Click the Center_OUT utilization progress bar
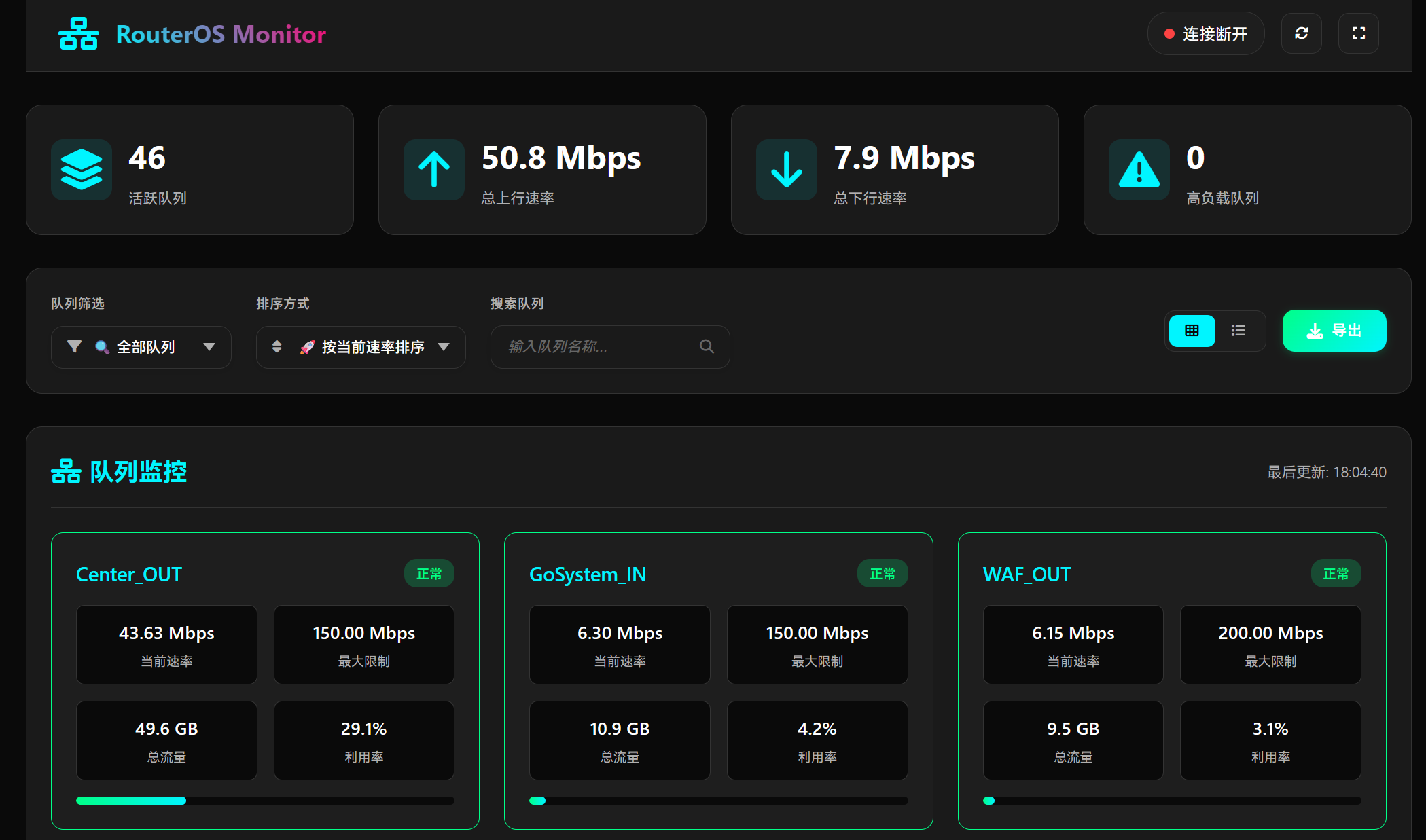This screenshot has width=1426, height=840. 265,801
